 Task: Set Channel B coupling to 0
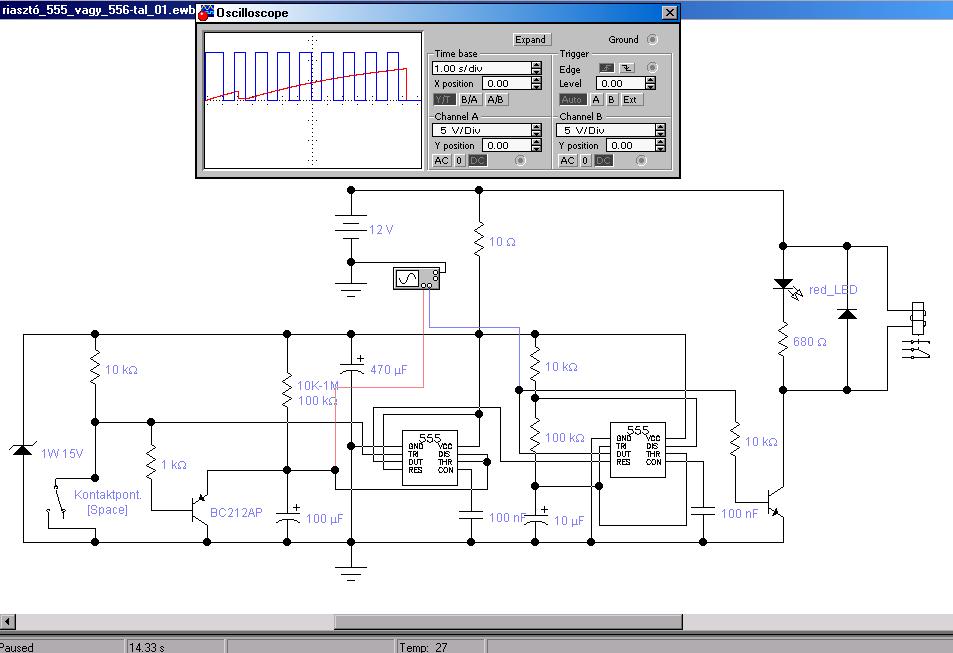[x=585, y=161]
